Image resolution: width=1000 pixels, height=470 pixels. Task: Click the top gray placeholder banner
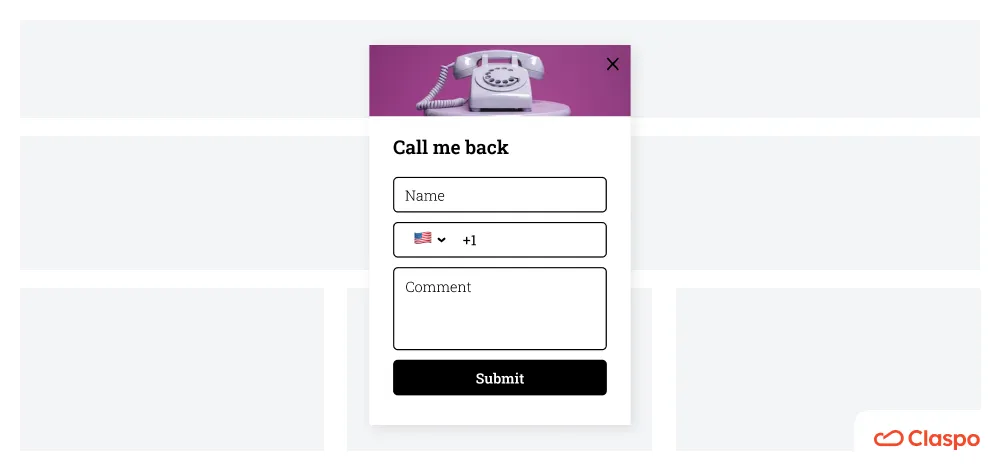pyautogui.click(x=191, y=69)
